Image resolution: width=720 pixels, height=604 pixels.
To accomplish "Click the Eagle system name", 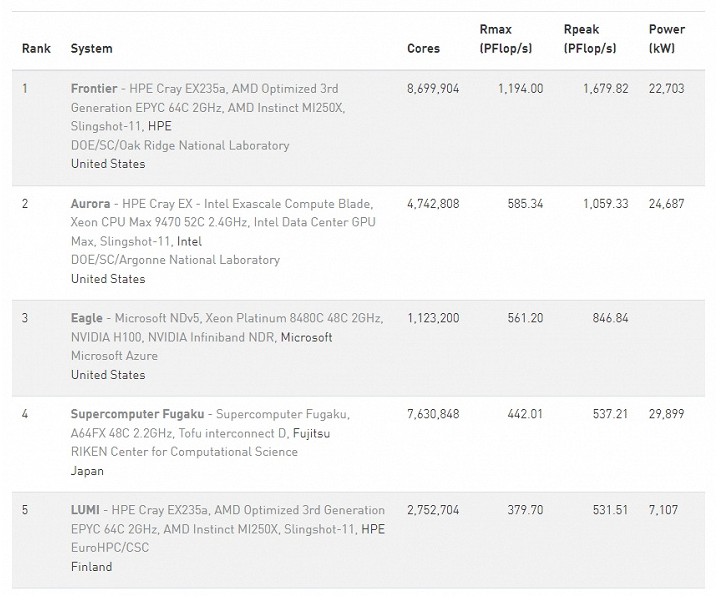I will pos(87,318).
